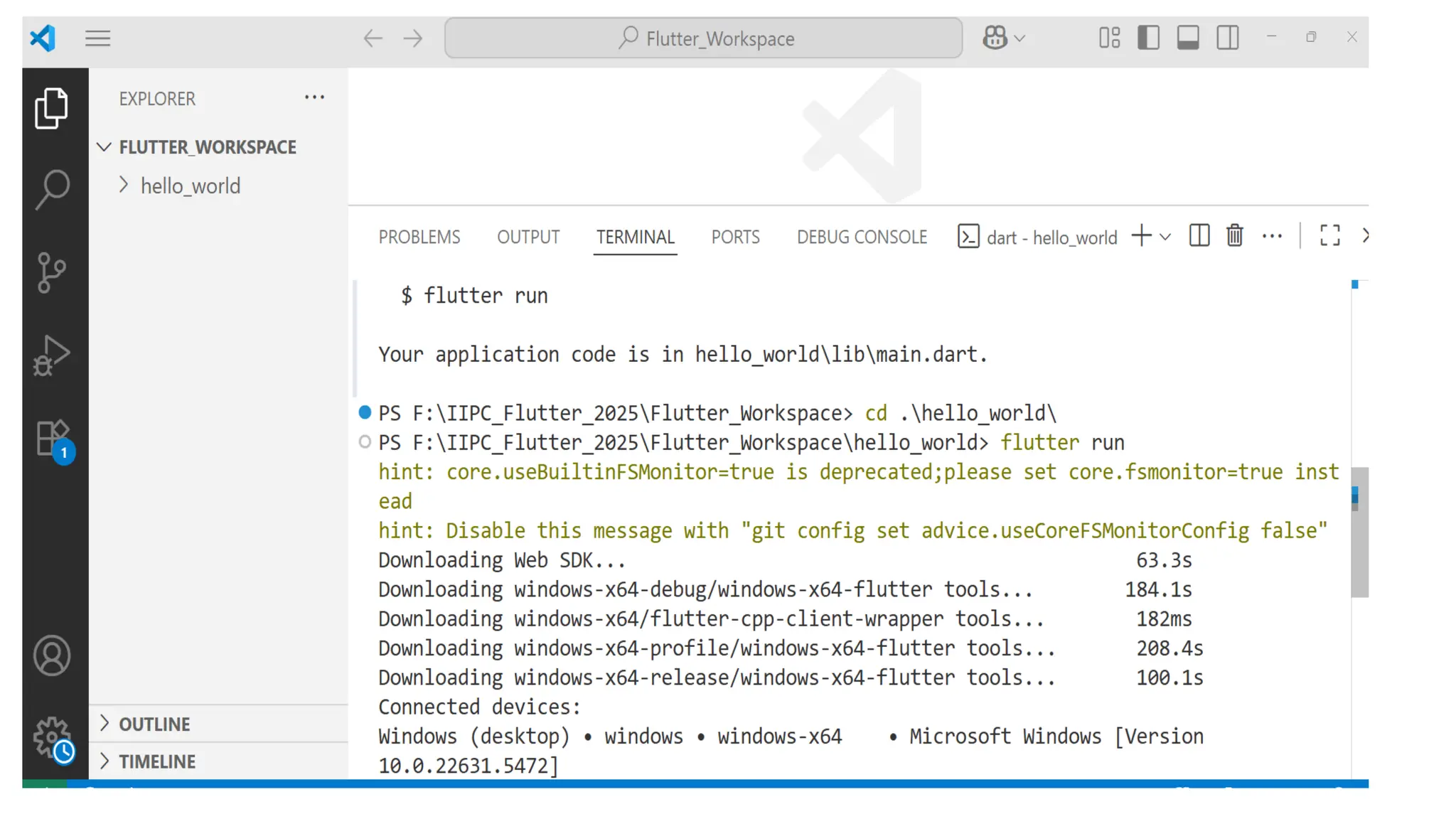Image resolution: width=1456 pixels, height=819 pixels.
Task: Kill terminal with the trash icon
Action: (1234, 235)
